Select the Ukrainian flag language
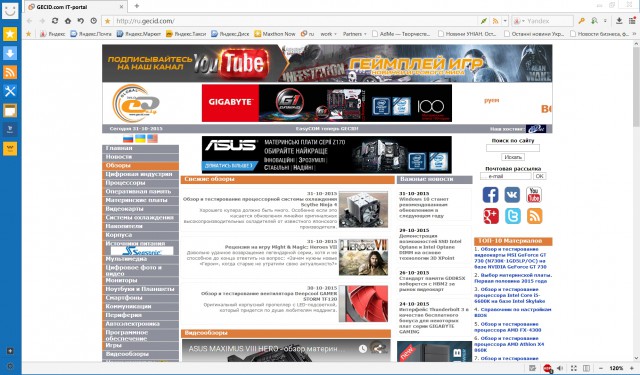640x375 pixels. click(x=140, y=139)
